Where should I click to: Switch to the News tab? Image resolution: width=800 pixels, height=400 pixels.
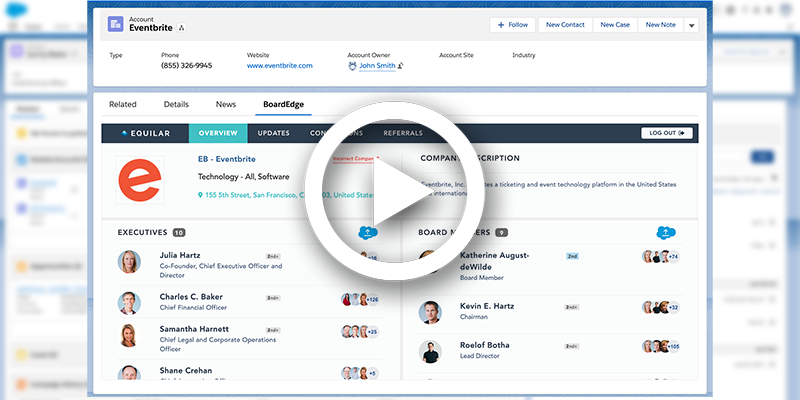coord(226,105)
